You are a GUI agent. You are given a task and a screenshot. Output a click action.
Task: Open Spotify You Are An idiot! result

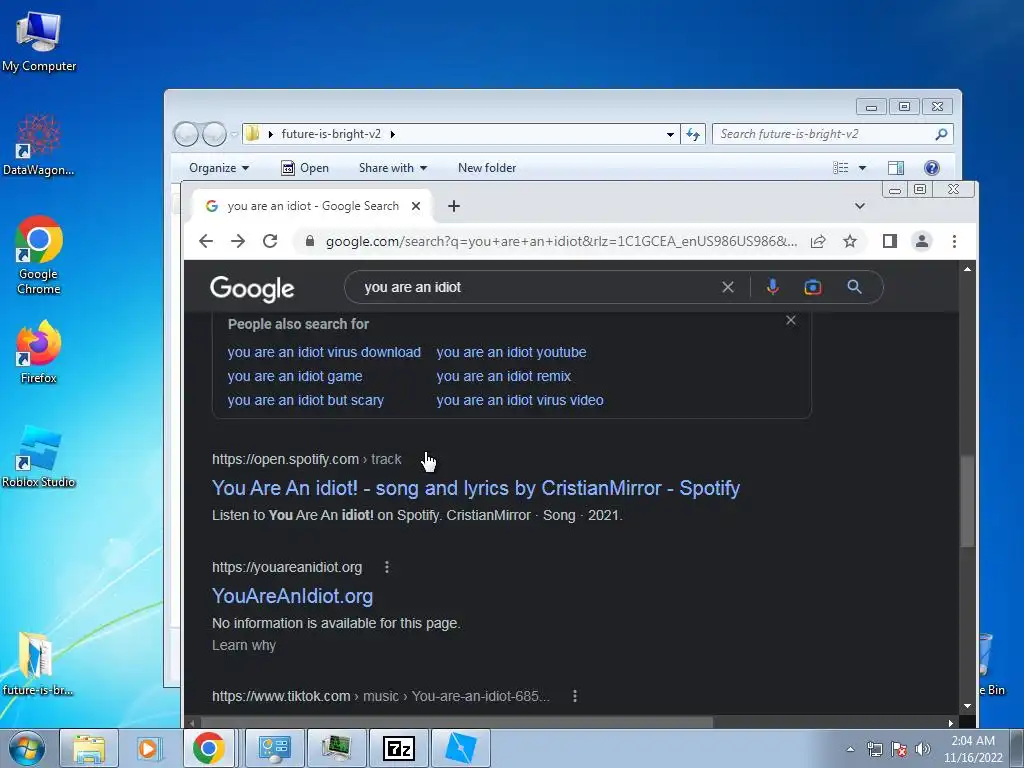(x=476, y=488)
